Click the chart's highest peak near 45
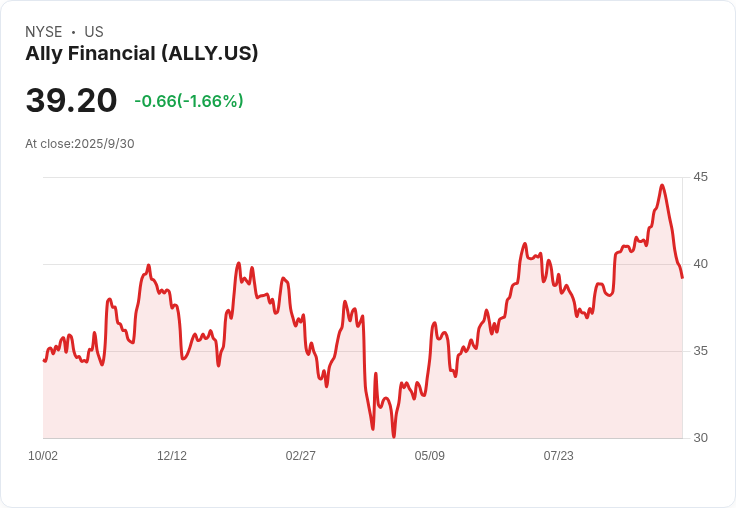736x508 pixels. [x=662, y=185]
